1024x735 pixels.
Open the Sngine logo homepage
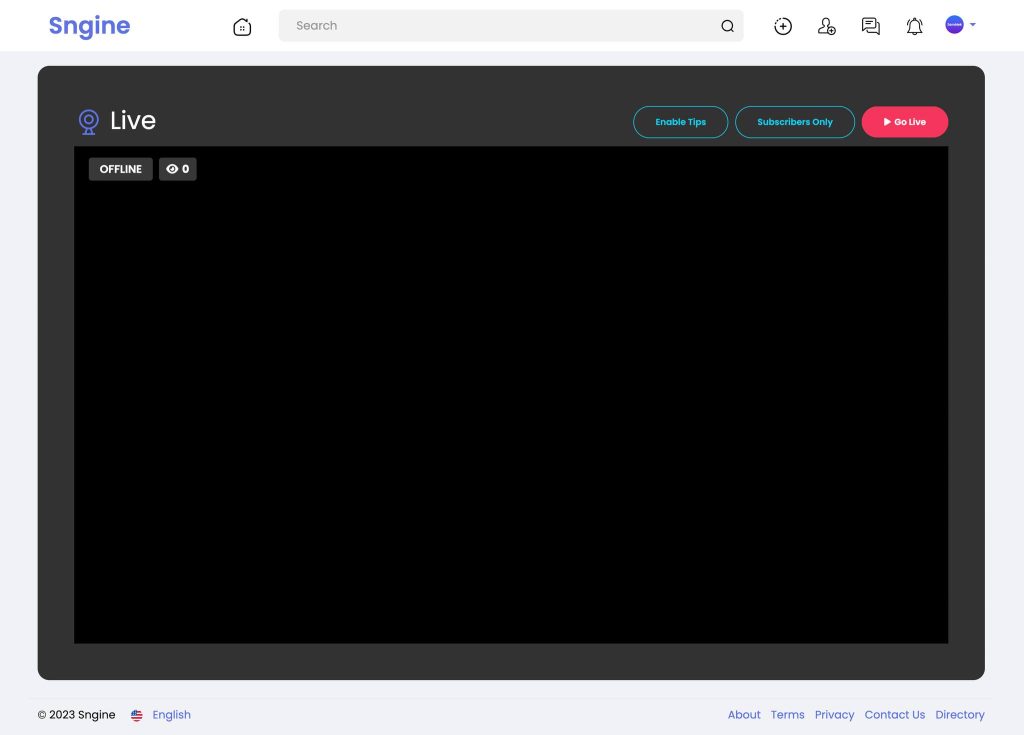[89, 26]
